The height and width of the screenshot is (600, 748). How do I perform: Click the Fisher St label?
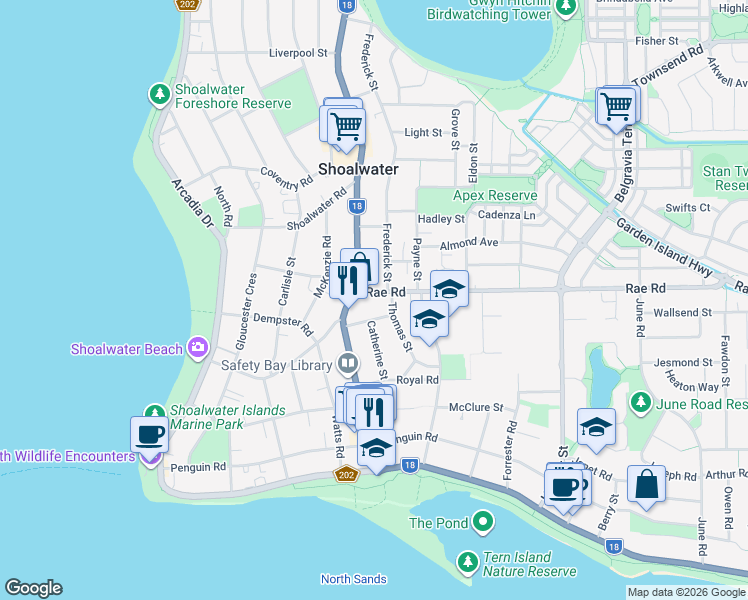point(656,41)
